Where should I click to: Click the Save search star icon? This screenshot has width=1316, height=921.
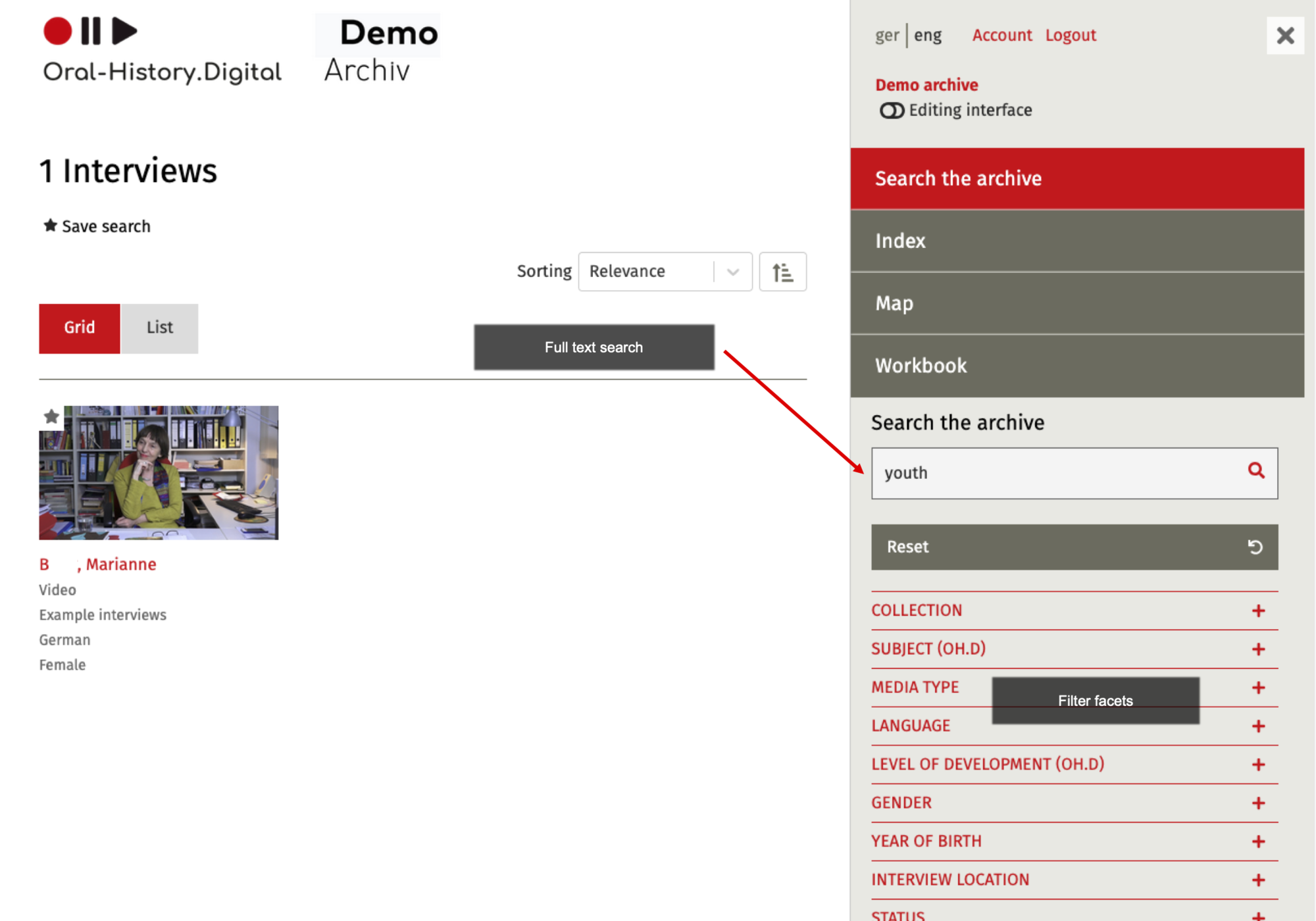click(x=50, y=226)
